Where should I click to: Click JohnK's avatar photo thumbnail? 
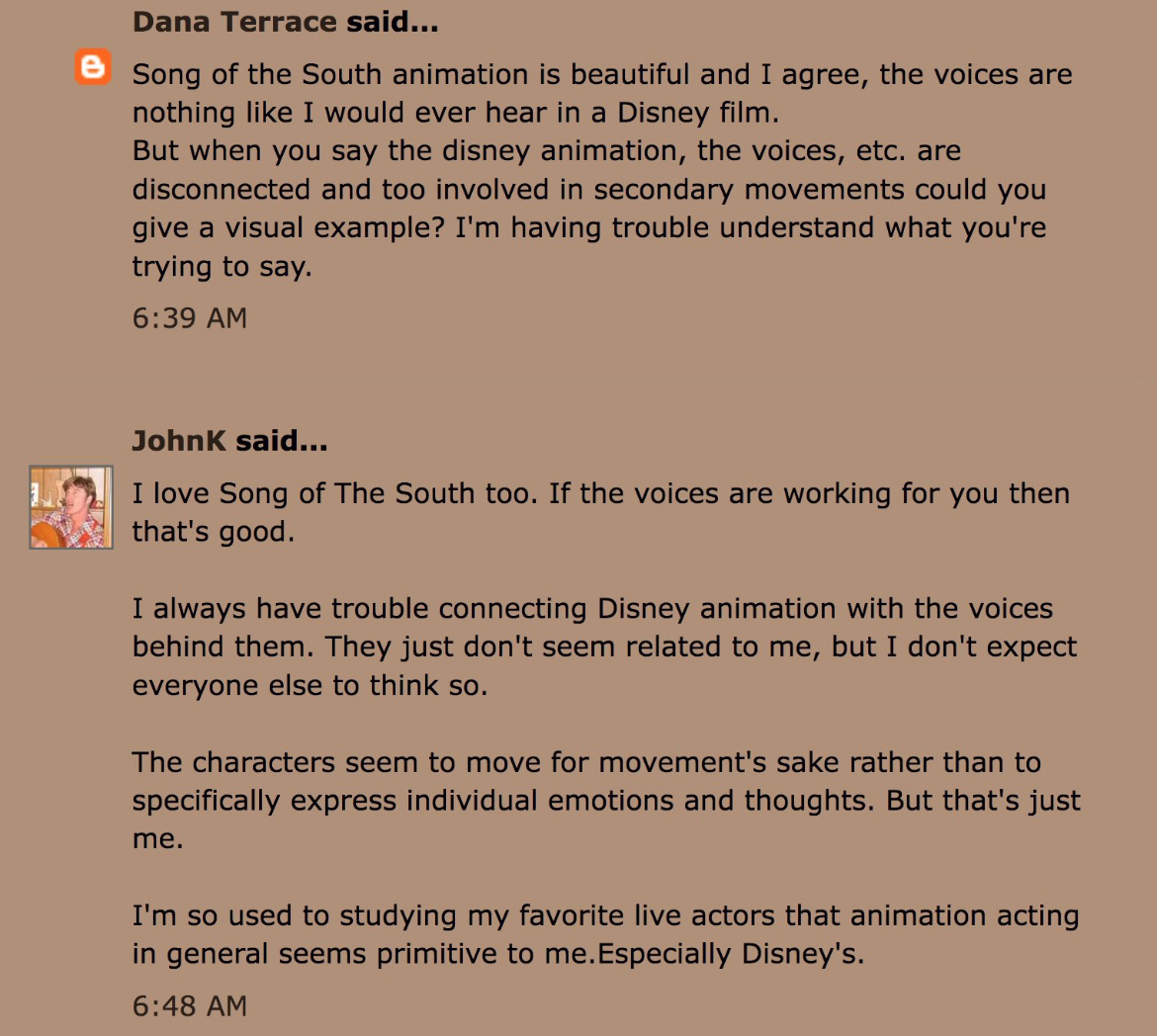[x=71, y=507]
